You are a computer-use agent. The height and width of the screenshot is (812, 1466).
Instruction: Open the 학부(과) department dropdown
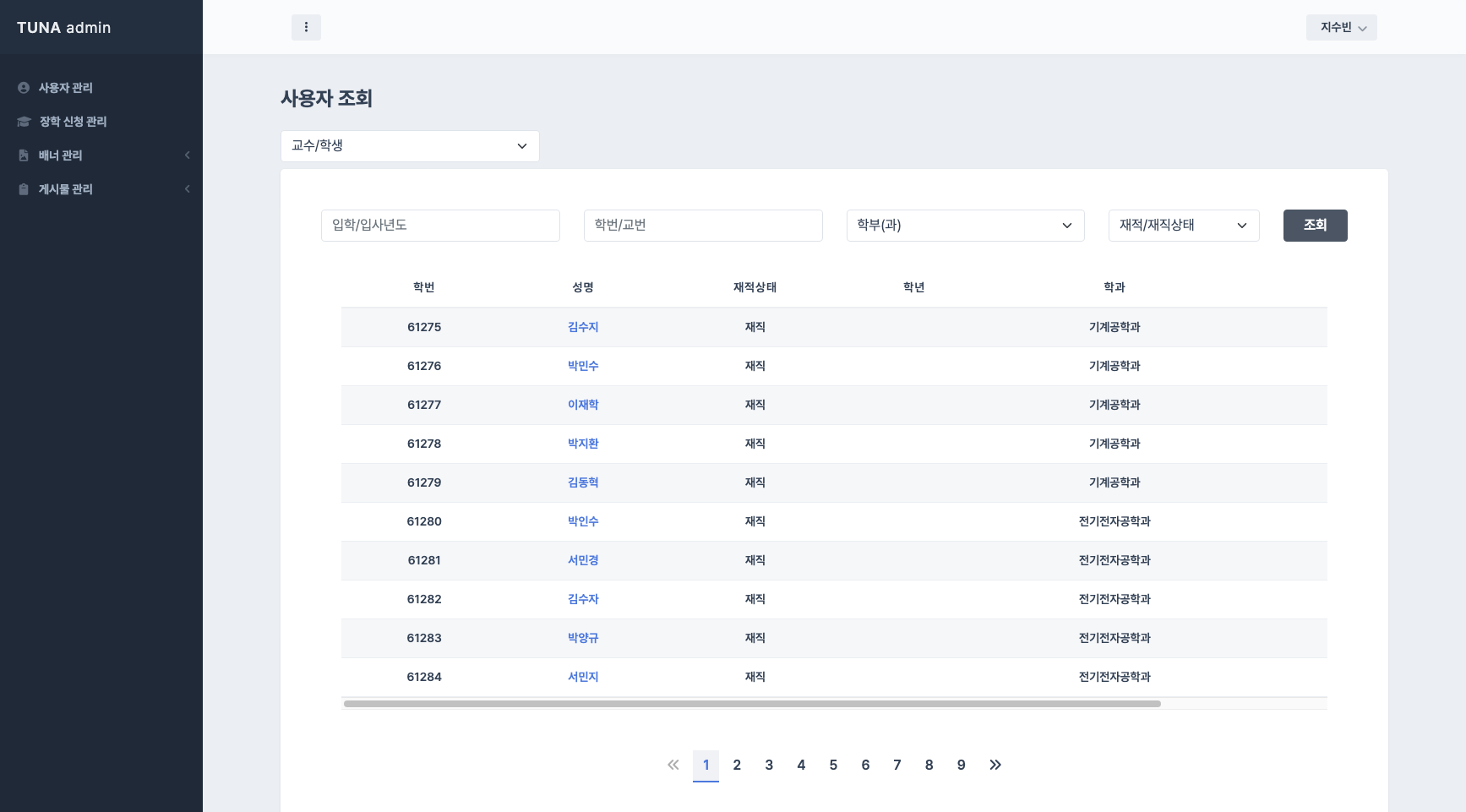pyautogui.click(x=965, y=226)
